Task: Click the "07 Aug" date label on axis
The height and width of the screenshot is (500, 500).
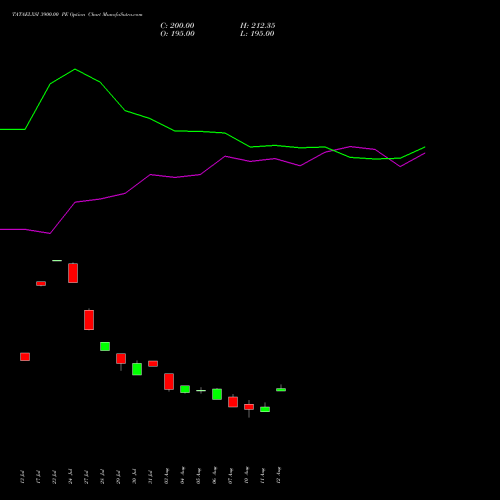Action: 230,476
